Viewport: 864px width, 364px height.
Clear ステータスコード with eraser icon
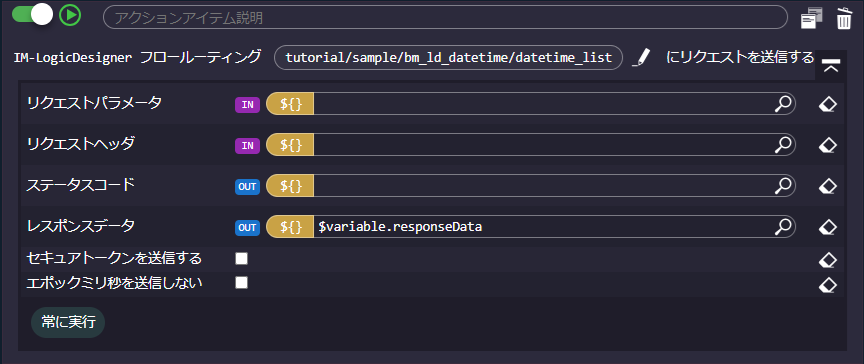click(828, 187)
